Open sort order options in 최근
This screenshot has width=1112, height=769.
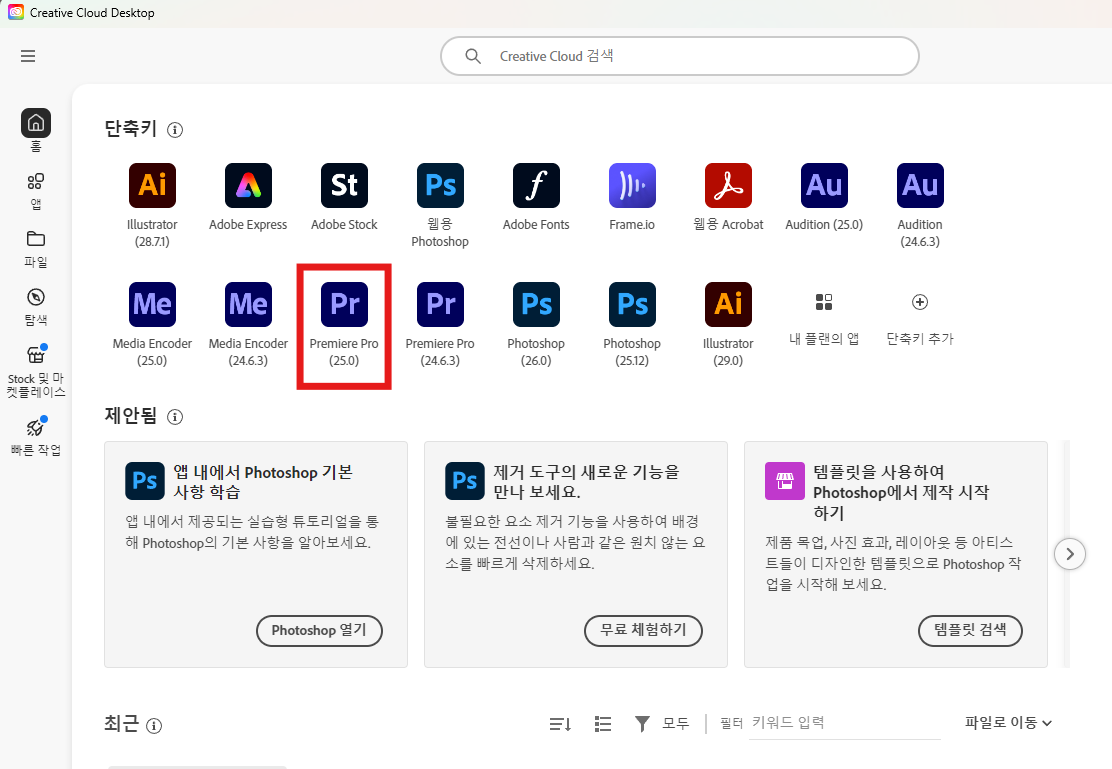coord(560,724)
